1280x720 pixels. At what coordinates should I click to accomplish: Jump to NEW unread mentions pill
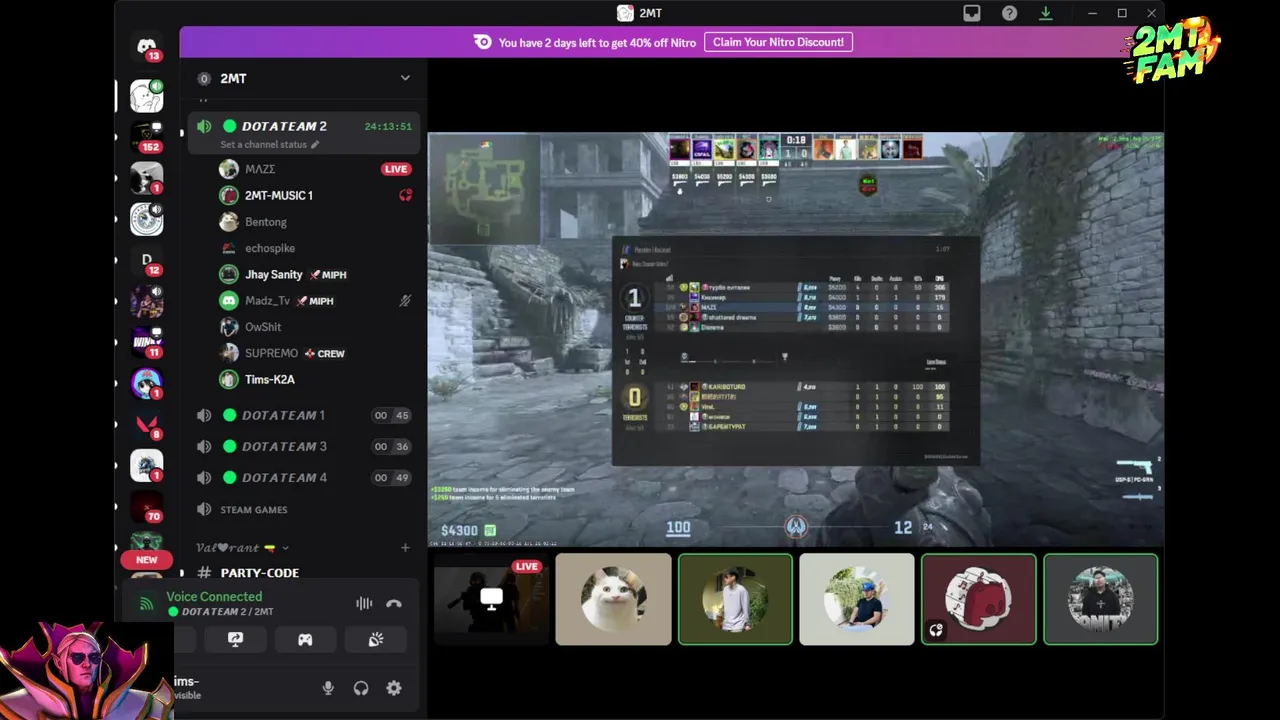[x=147, y=560]
